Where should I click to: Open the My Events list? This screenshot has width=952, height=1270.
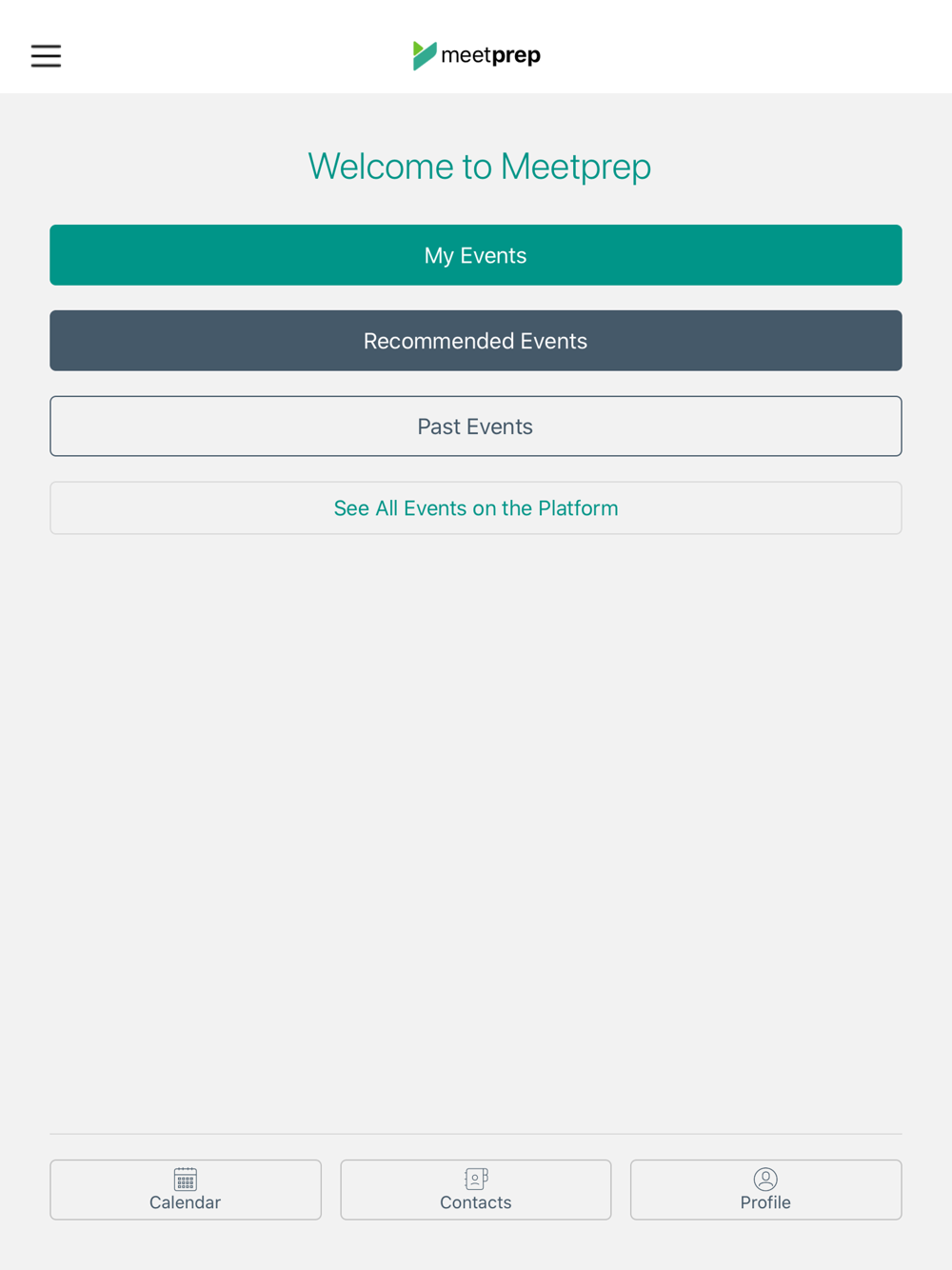click(476, 255)
